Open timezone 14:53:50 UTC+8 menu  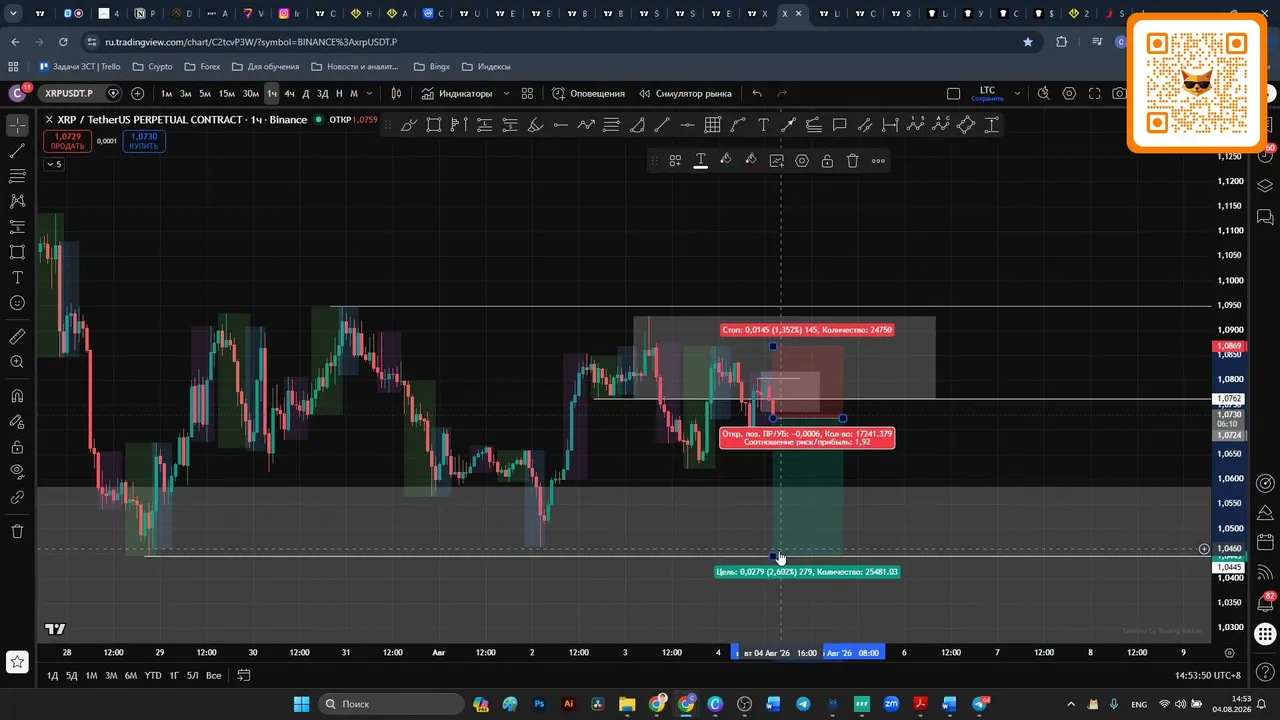point(1208,676)
